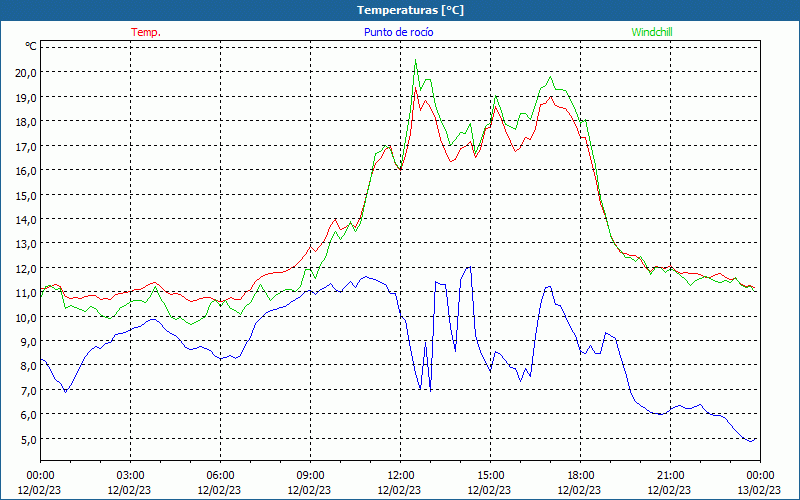Click the 06:00 time axis label

point(220,475)
